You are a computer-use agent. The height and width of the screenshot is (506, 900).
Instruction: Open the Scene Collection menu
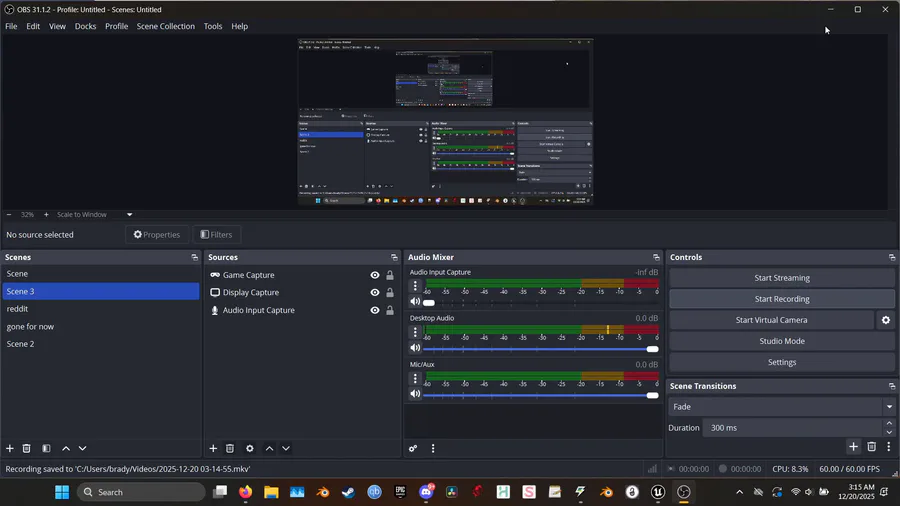165,26
